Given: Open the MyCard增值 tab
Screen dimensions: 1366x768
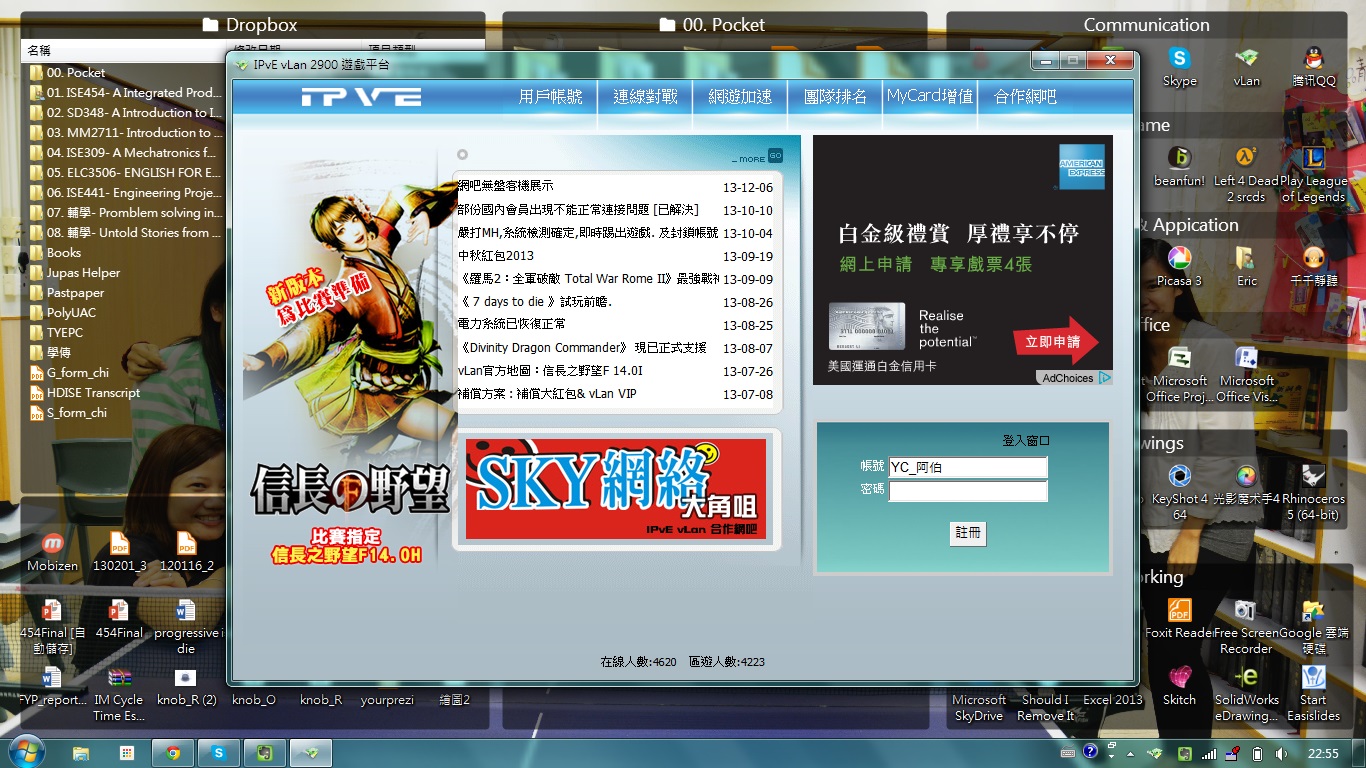Looking at the screenshot, I should point(929,97).
